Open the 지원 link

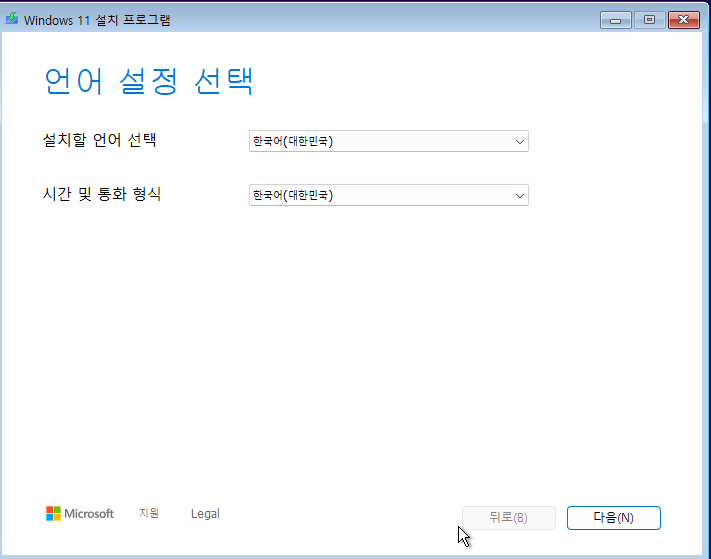tap(149, 513)
